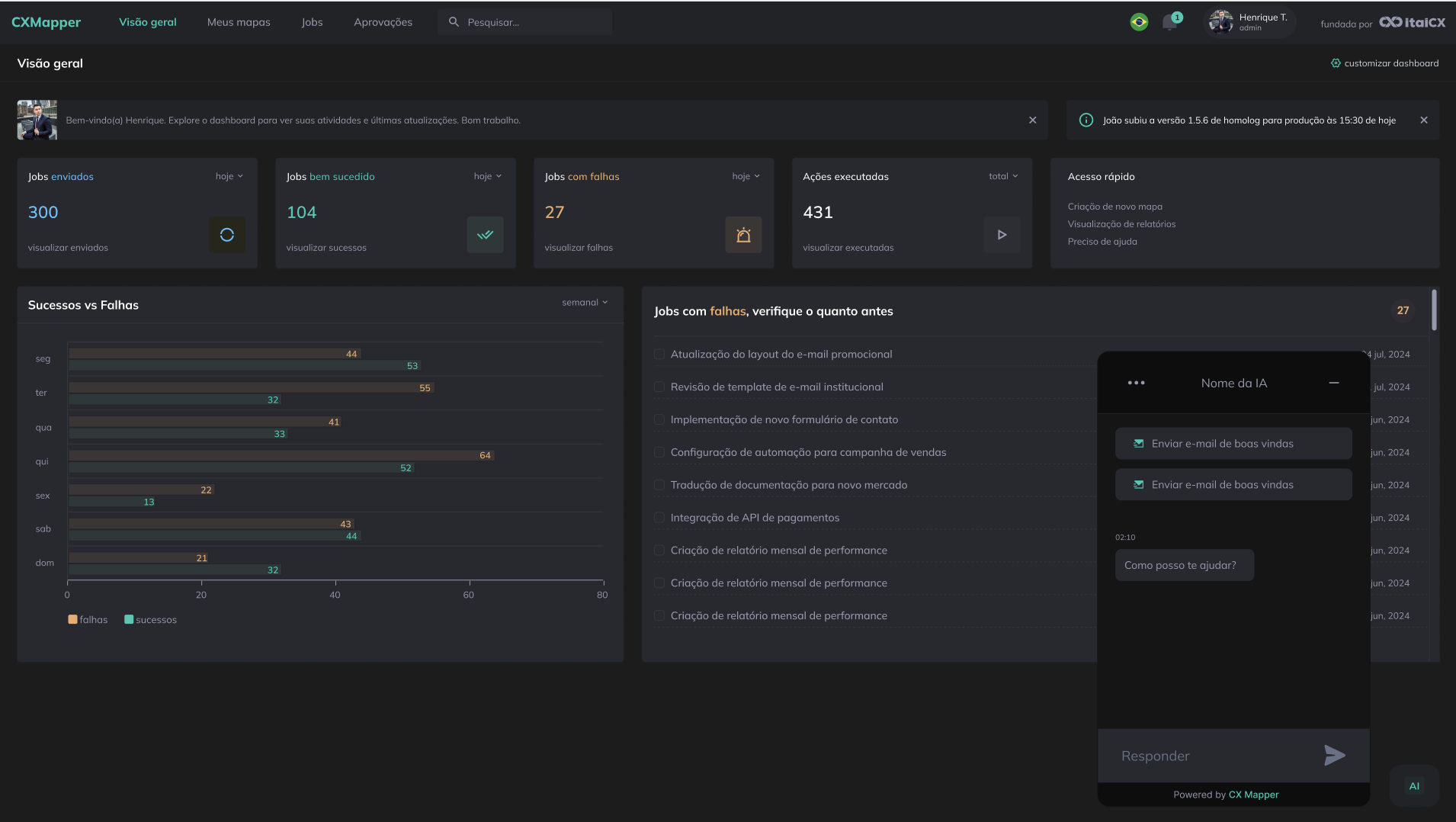Go to the Meus mapas tab
The height and width of the screenshot is (822, 1456).
click(x=239, y=22)
